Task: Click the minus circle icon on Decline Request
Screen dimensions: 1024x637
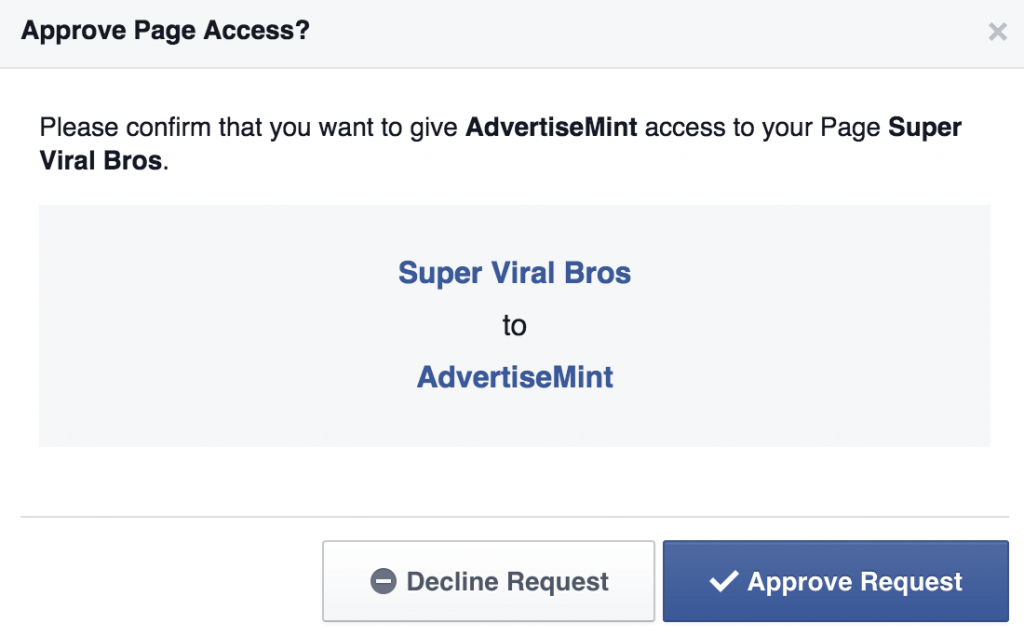Action: [x=383, y=581]
